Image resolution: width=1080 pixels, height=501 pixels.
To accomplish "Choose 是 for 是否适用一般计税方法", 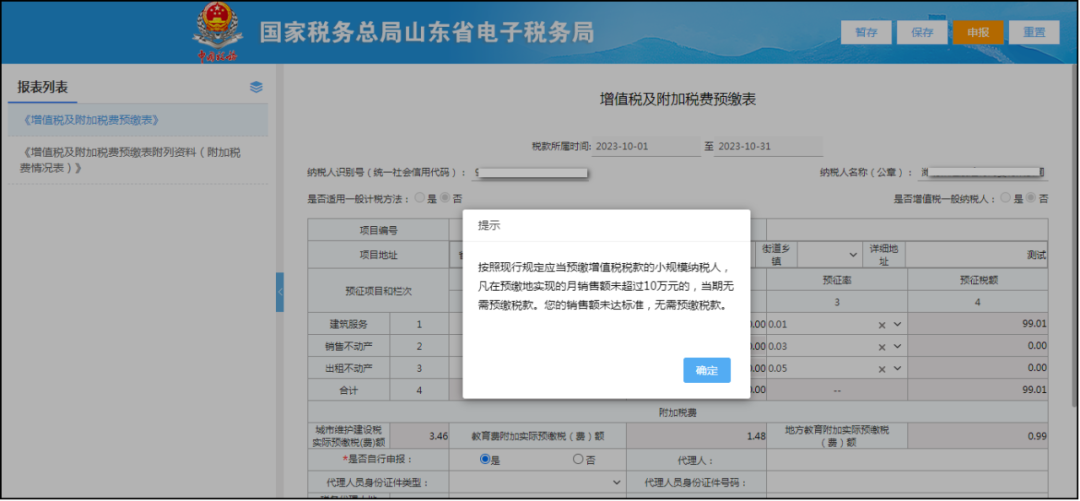I will click(x=420, y=199).
